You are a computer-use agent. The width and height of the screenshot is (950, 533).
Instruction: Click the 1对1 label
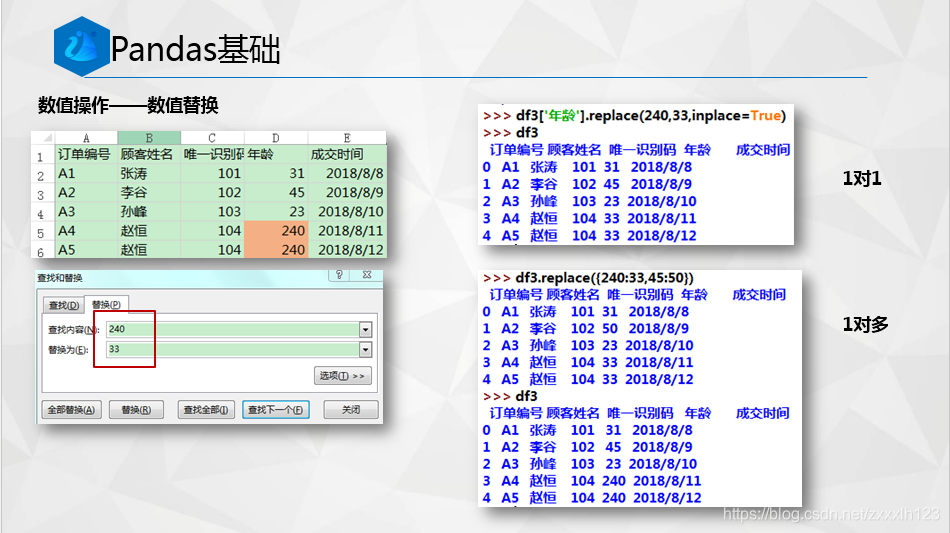click(862, 178)
